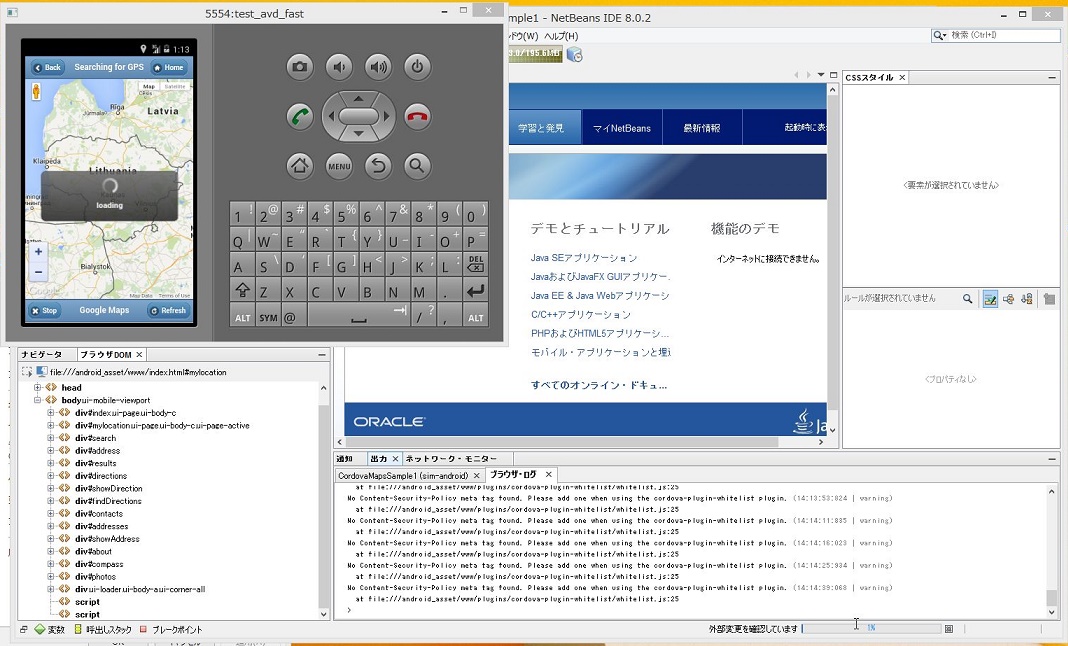This screenshot has height=646, width=1068.
Task: Click the start page horizontal scrollbar
Action: click(563, 442)
